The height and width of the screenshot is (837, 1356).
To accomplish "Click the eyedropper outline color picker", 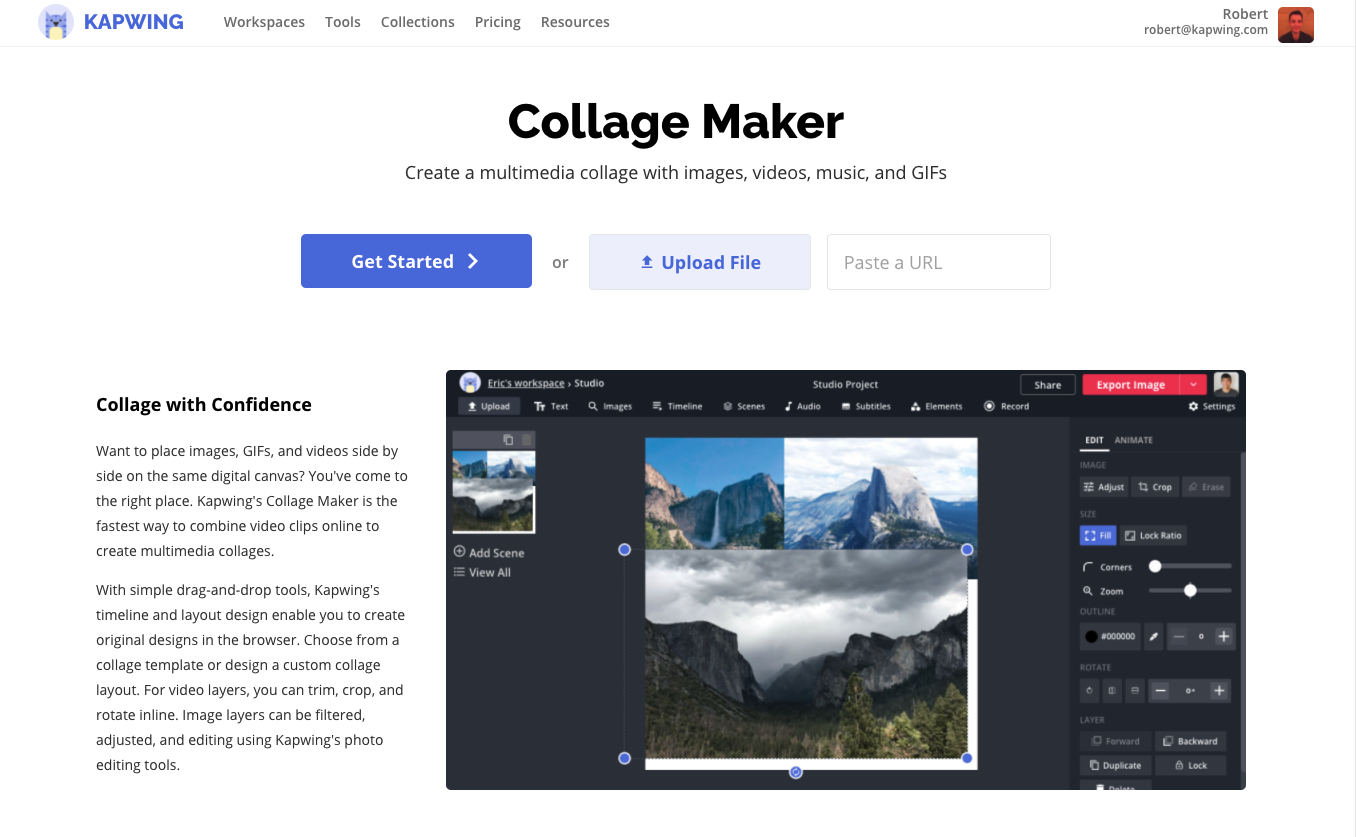I will (x=1153, y=636).
